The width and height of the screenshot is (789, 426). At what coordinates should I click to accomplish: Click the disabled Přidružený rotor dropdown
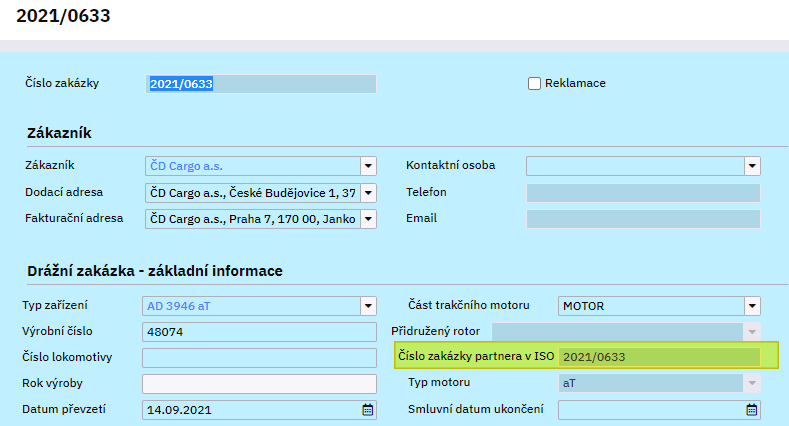(624, 331)
